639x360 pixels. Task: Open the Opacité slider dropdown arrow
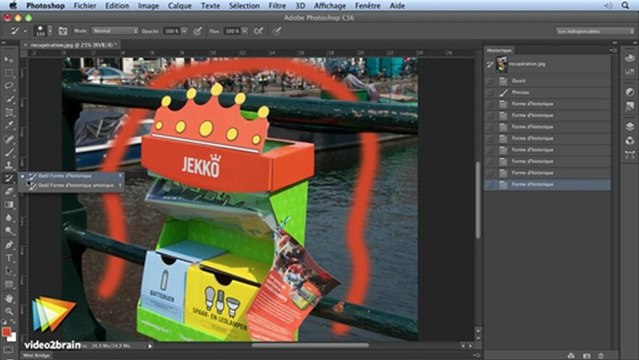[x=184, y=31]
